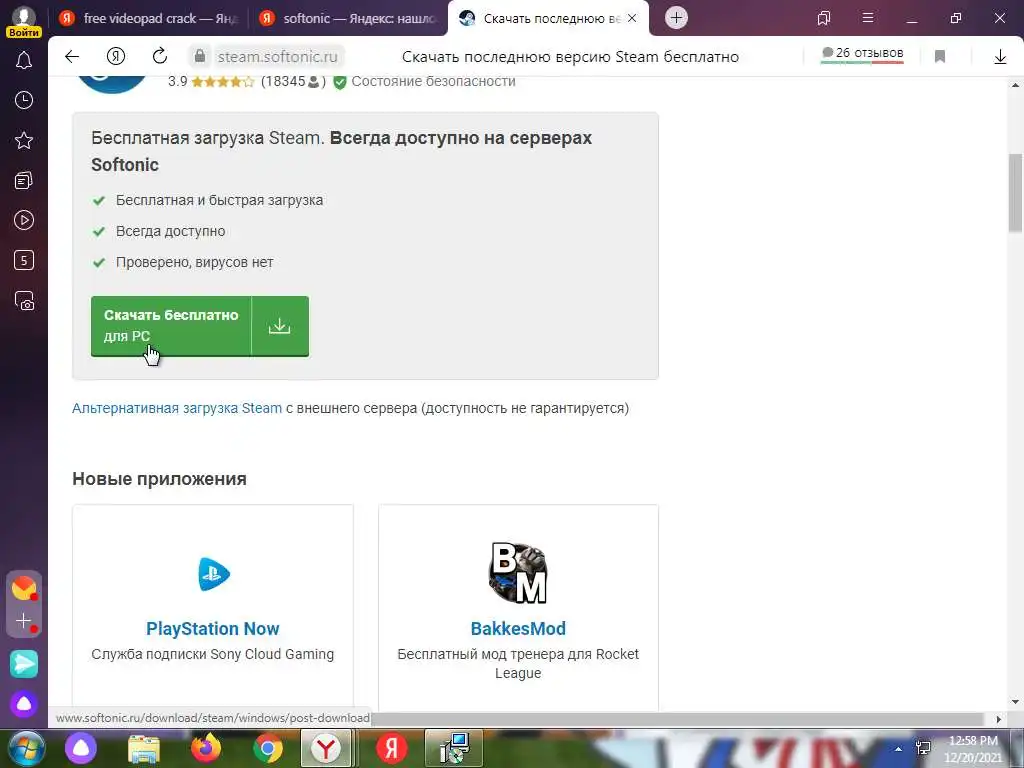Screen dimensions: 1024x768
Task: Add sidebar app with plus icon
Action: pos(24,620)
